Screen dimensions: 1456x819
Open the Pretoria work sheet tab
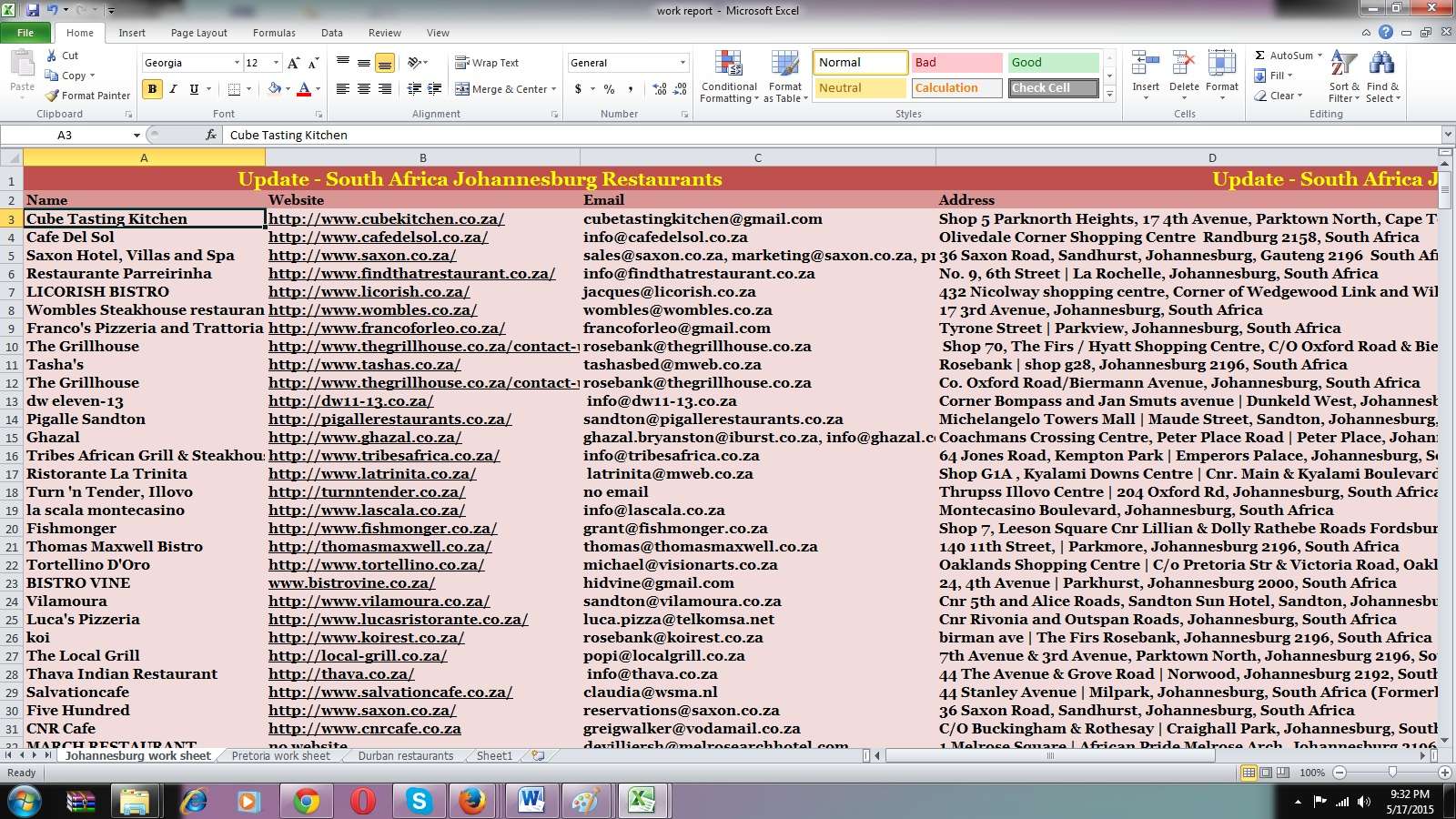pyautogui.click(x=281, y=756)
